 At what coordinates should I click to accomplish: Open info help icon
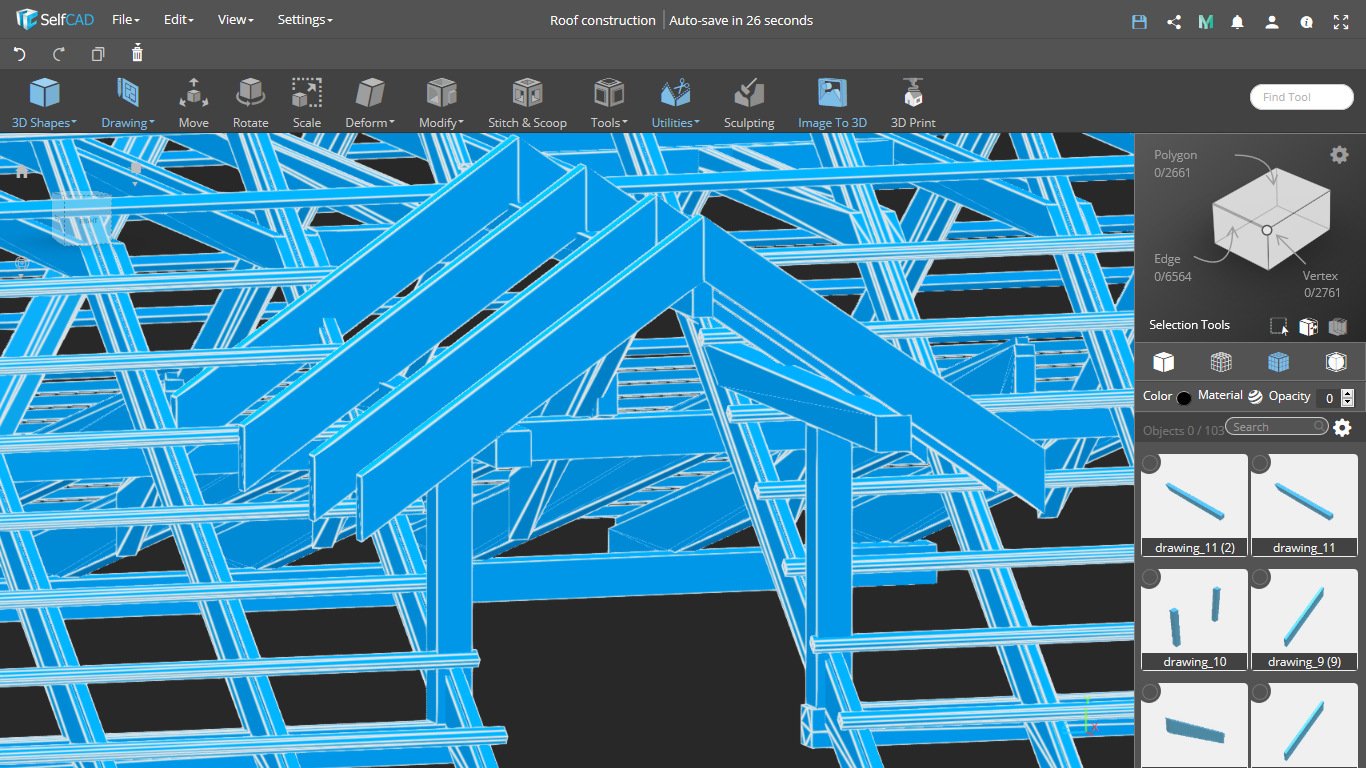pos(1306,21)
